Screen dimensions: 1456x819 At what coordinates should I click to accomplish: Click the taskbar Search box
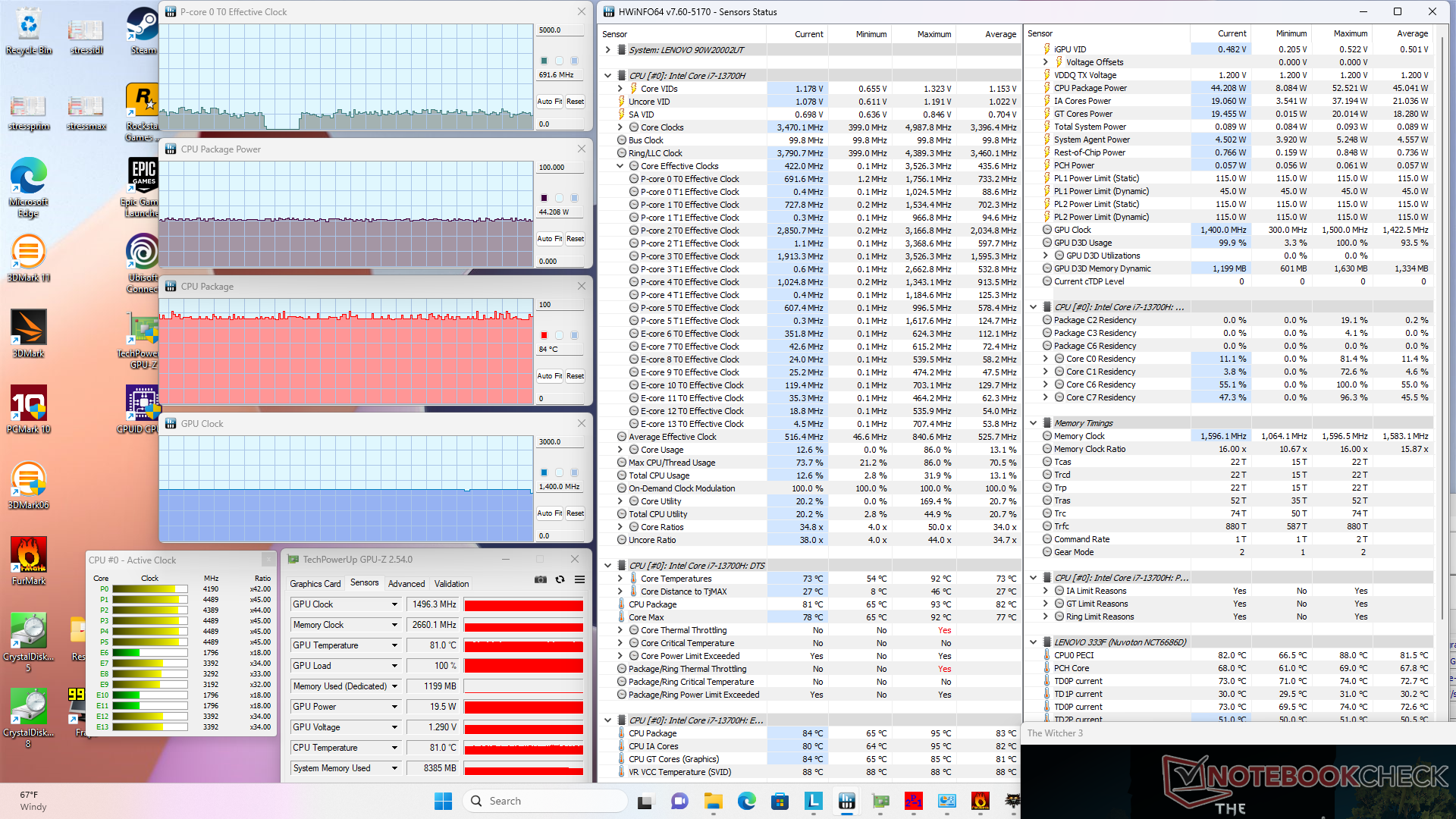pyautogui.click(x=544, y=801)
